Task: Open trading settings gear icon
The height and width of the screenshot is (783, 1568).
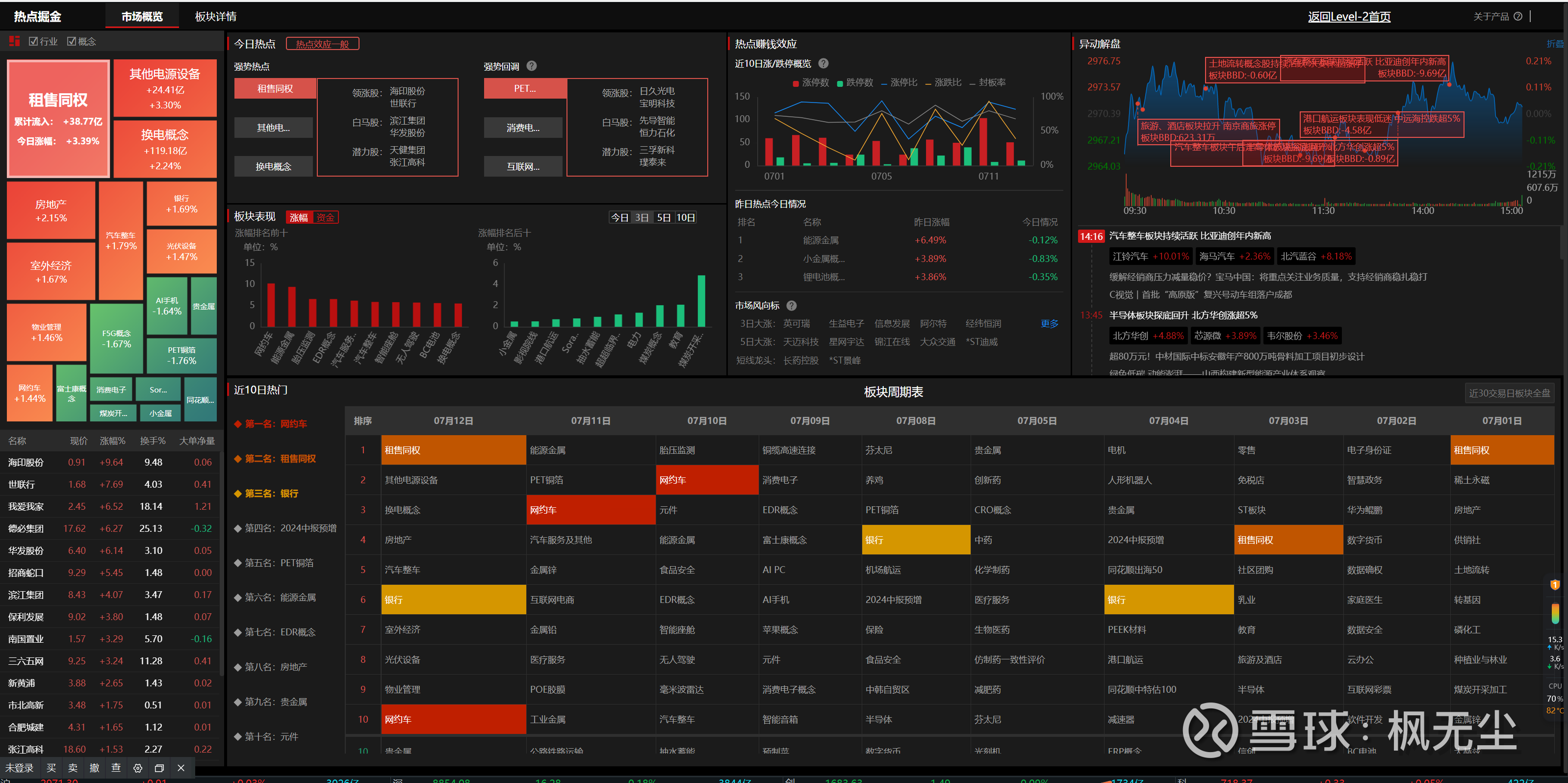Action: pyautogui.click(x=137, y=768)
